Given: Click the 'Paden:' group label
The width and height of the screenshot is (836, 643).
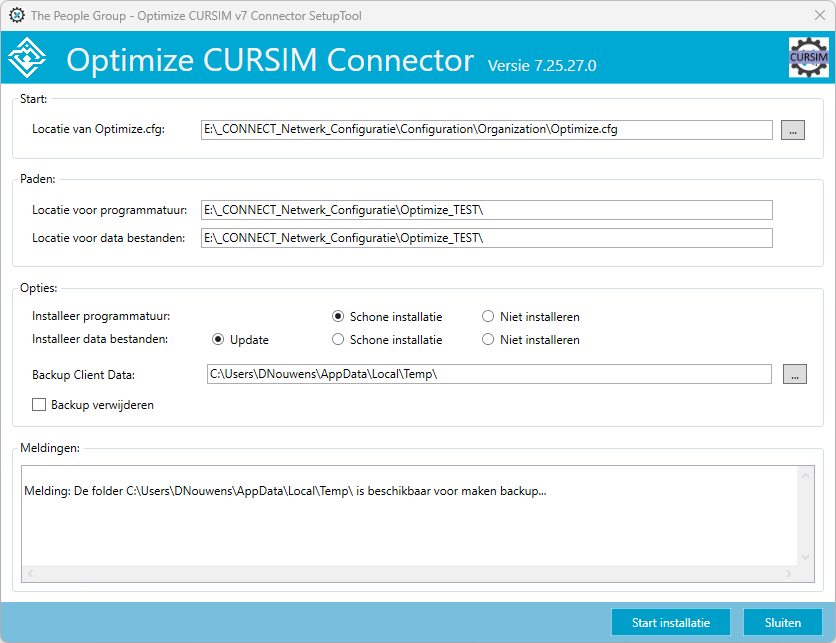Looking at the screenshot, I should coord(38,179).
